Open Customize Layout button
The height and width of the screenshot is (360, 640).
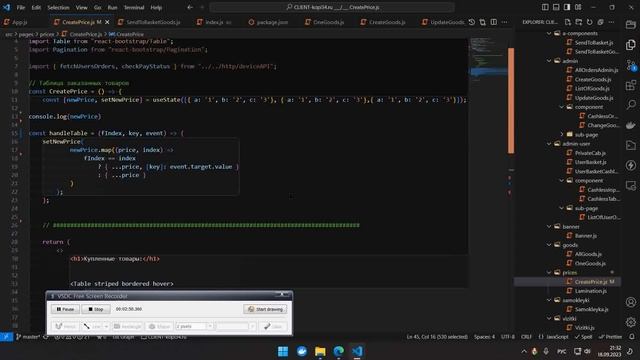[578, 7]
